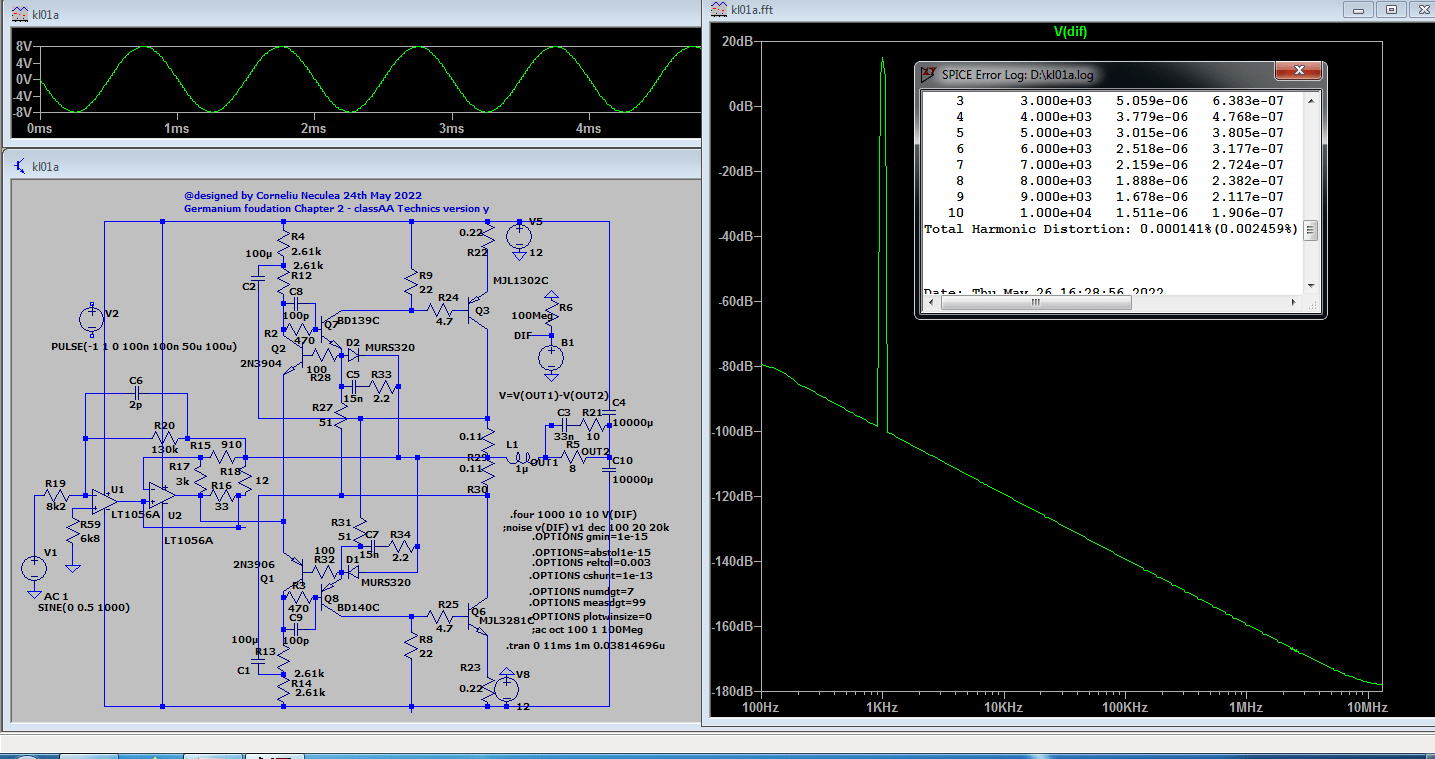The height and width of the screenshot is (759, 1435).
Task: Select the .tran 0 11ms 1m directive
Action: pyautogui.click(x=586, y=646)
